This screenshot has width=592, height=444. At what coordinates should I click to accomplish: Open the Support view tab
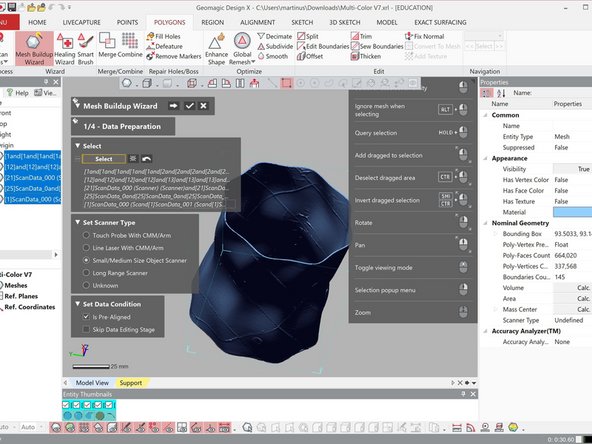coord(131,383)
